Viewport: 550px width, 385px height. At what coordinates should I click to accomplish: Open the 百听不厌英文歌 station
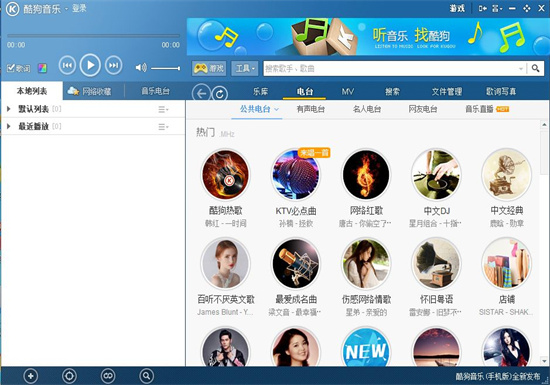tap(226, 264)
